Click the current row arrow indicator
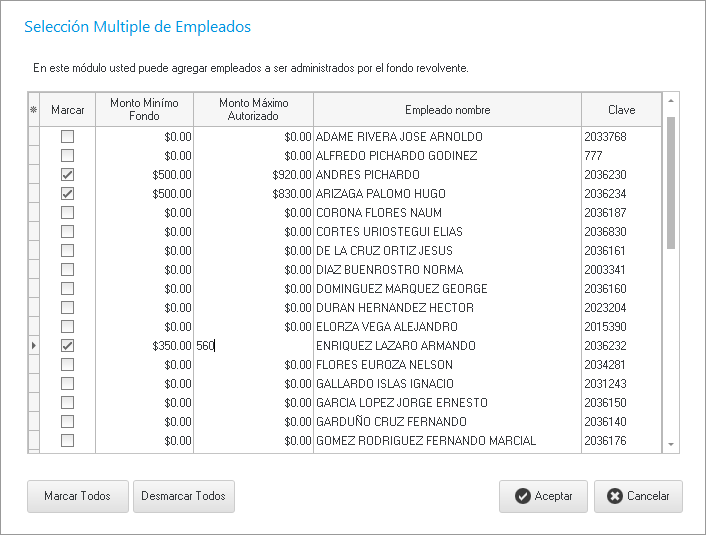This screenshot has width=706, height=535. pos(33,346)
